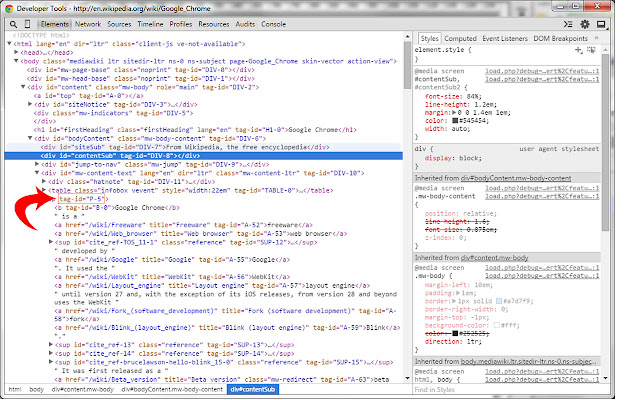Click html in the breadcrumb bar

tap(15, 389)
